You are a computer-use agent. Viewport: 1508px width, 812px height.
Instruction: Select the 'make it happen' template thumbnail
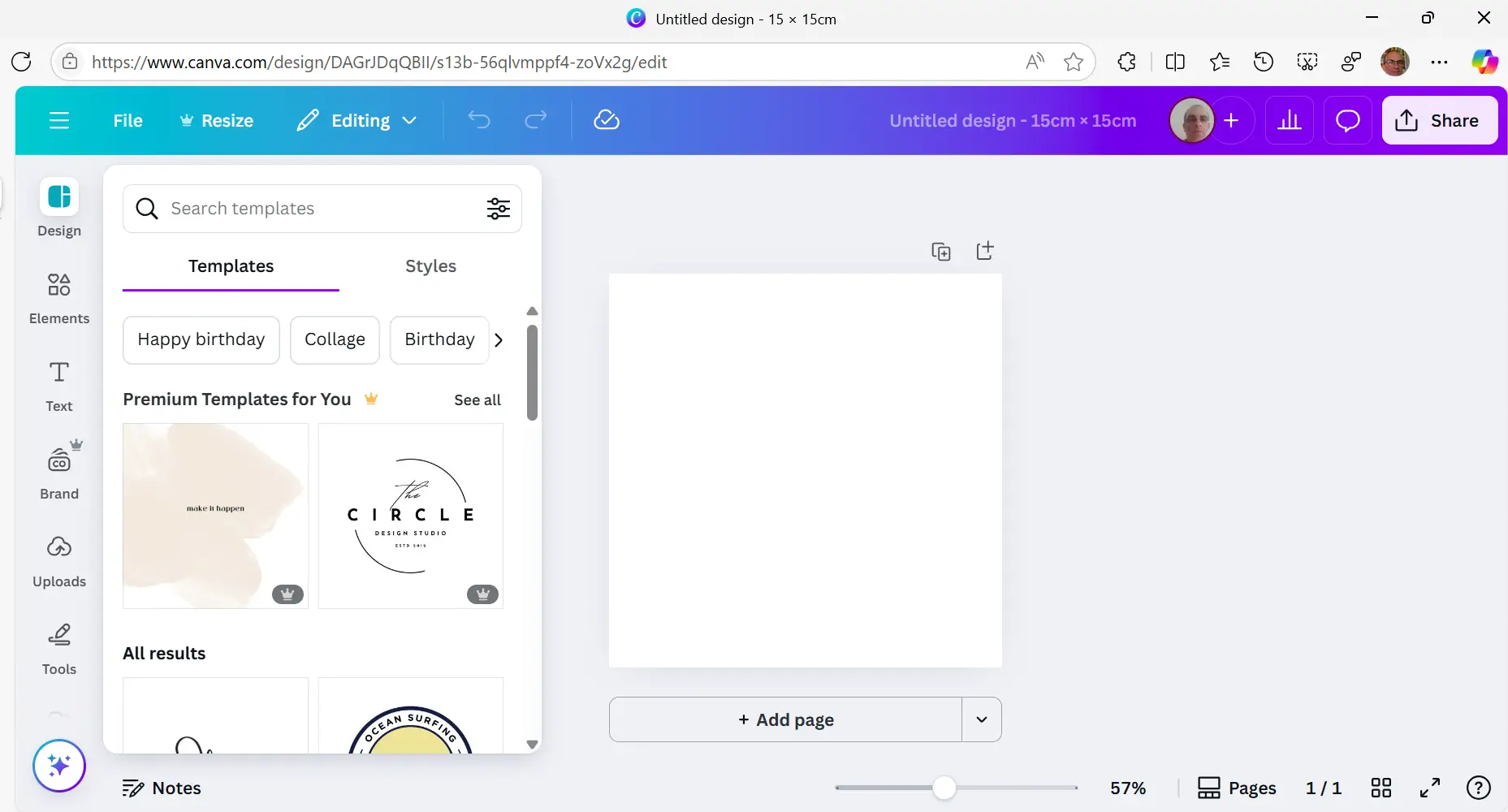215,516
